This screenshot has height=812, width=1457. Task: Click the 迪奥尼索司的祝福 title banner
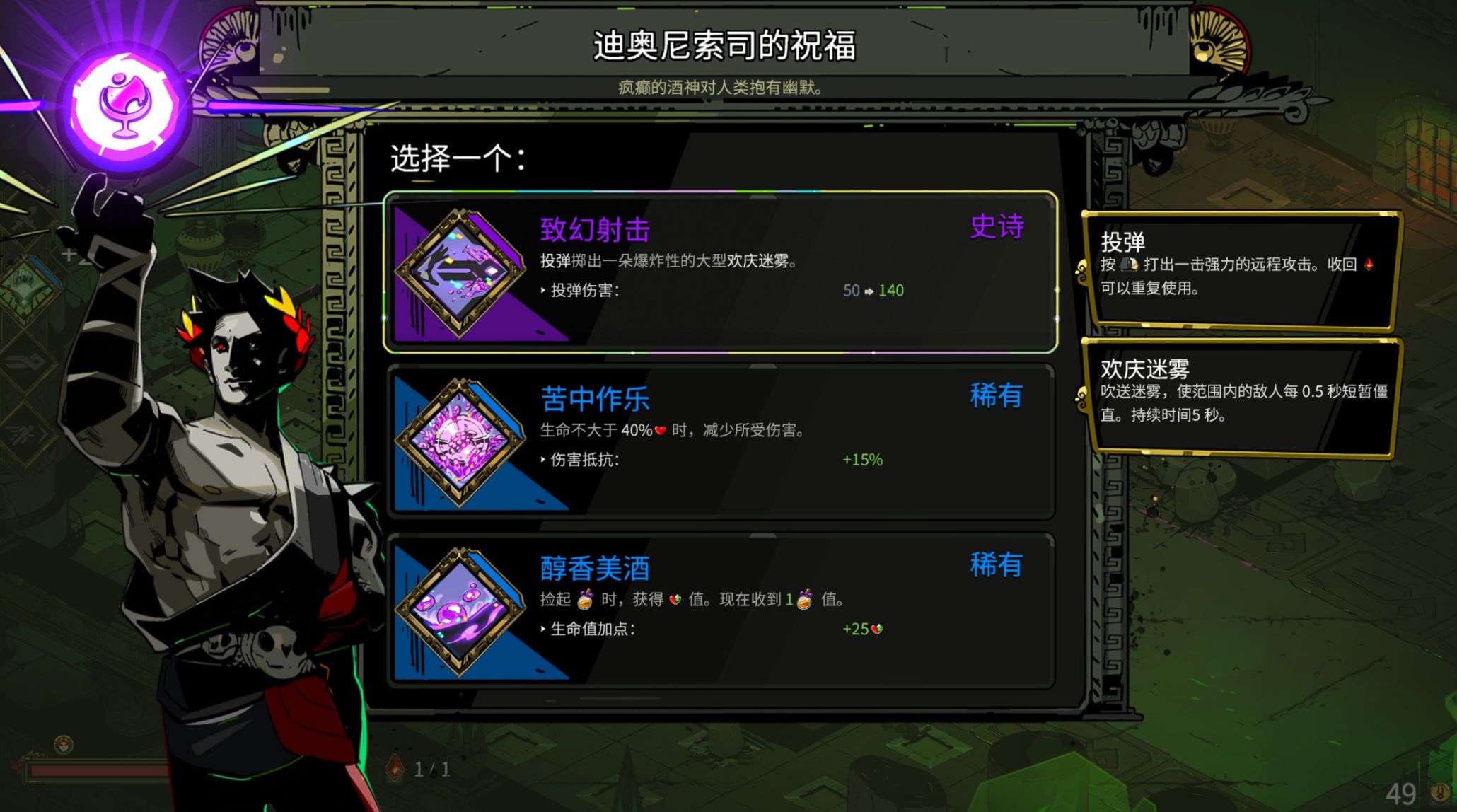click(724, 46)
